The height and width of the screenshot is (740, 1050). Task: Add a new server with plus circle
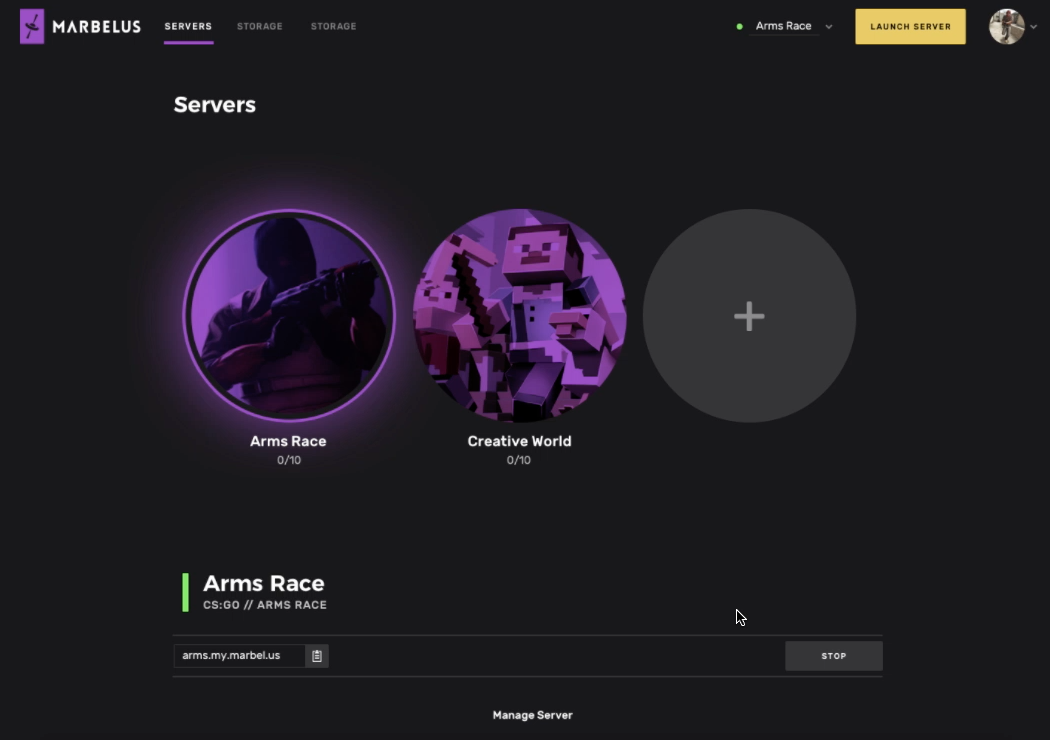pos(749,315)
